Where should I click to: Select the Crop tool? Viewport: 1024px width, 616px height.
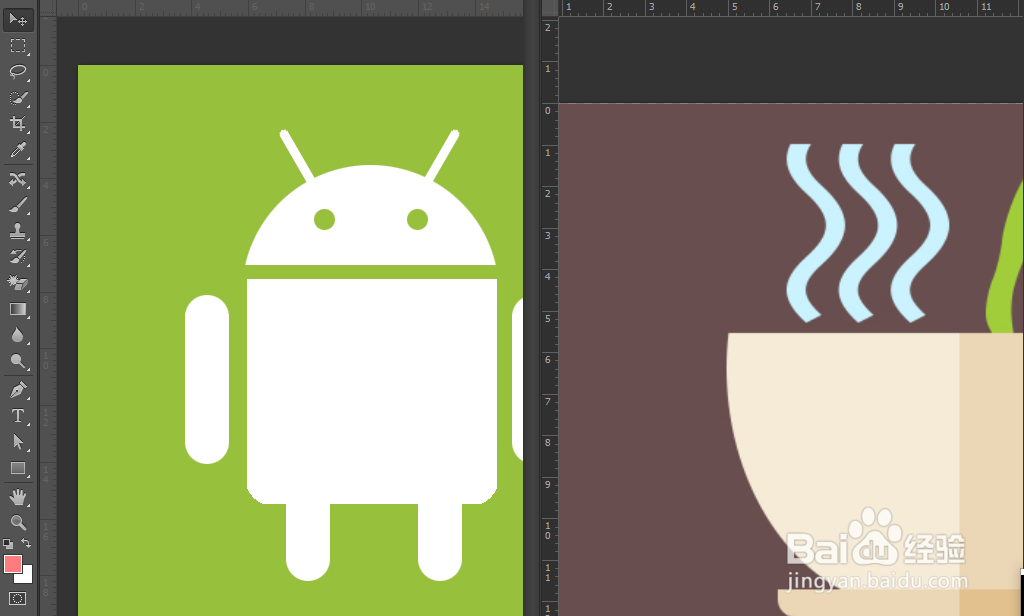click(18, 124)
